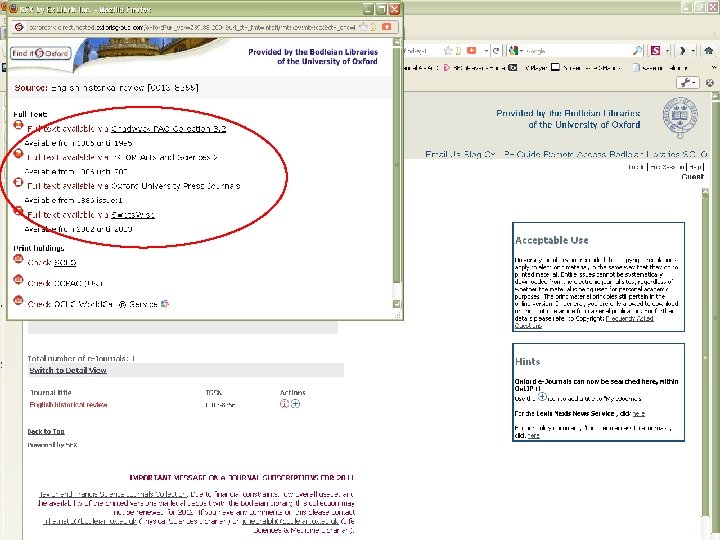Click the round icon beside the wrench button
The height and width of the screenshot is (540, 720).
coord(709,83)
